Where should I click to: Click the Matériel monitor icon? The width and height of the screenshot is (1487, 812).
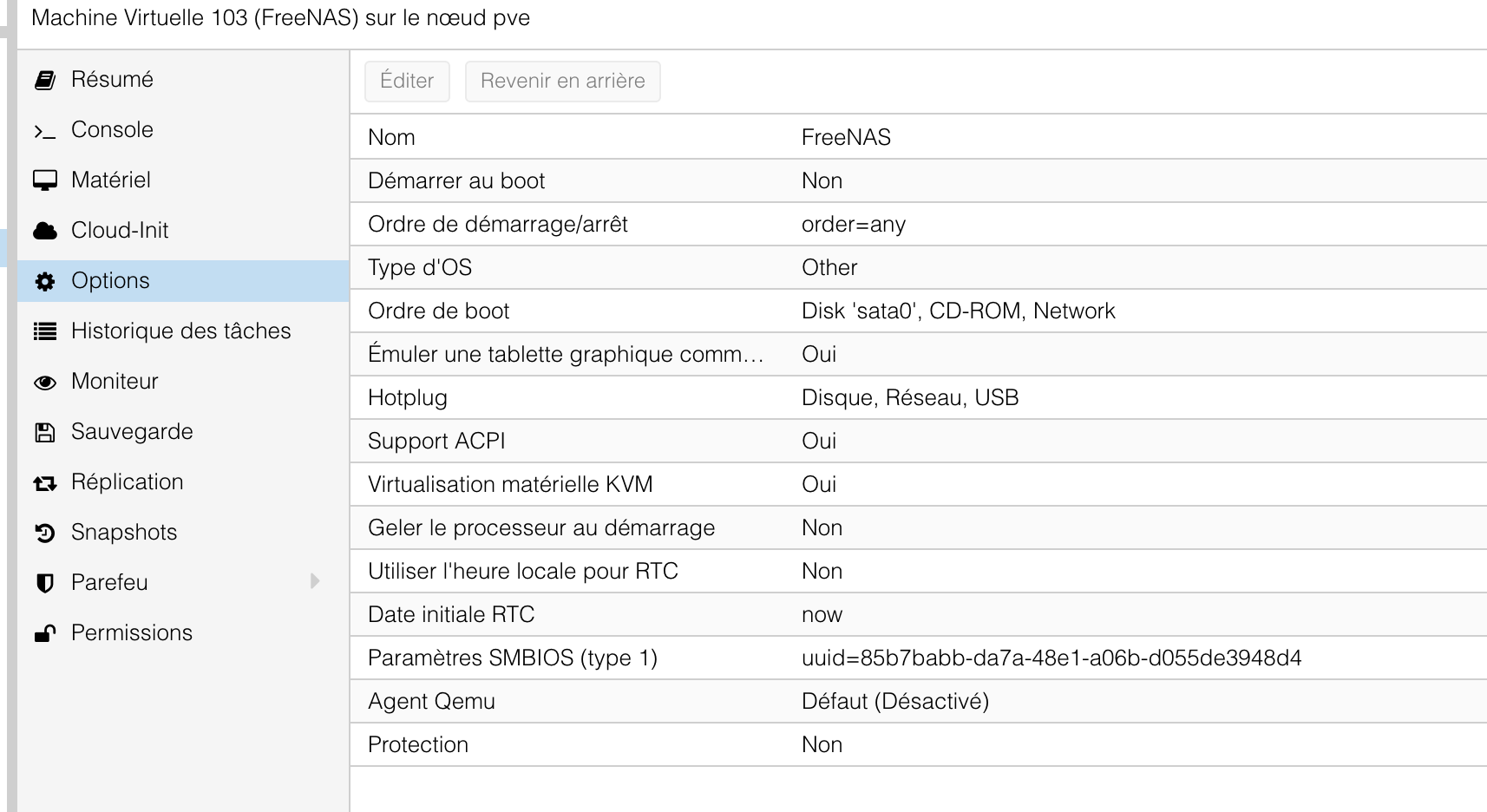[x=45, y=180]
